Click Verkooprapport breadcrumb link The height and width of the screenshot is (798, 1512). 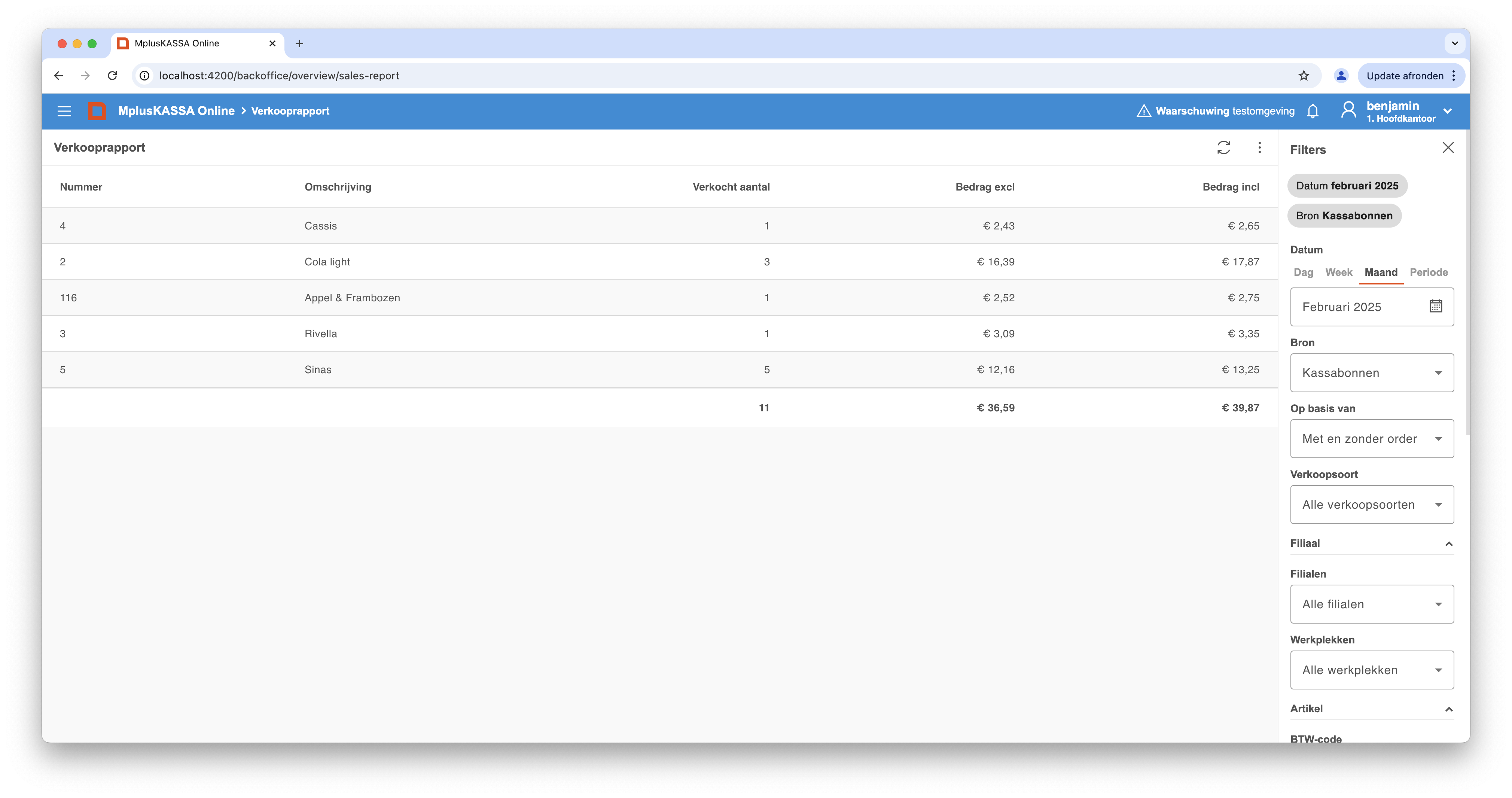point(290,111)
